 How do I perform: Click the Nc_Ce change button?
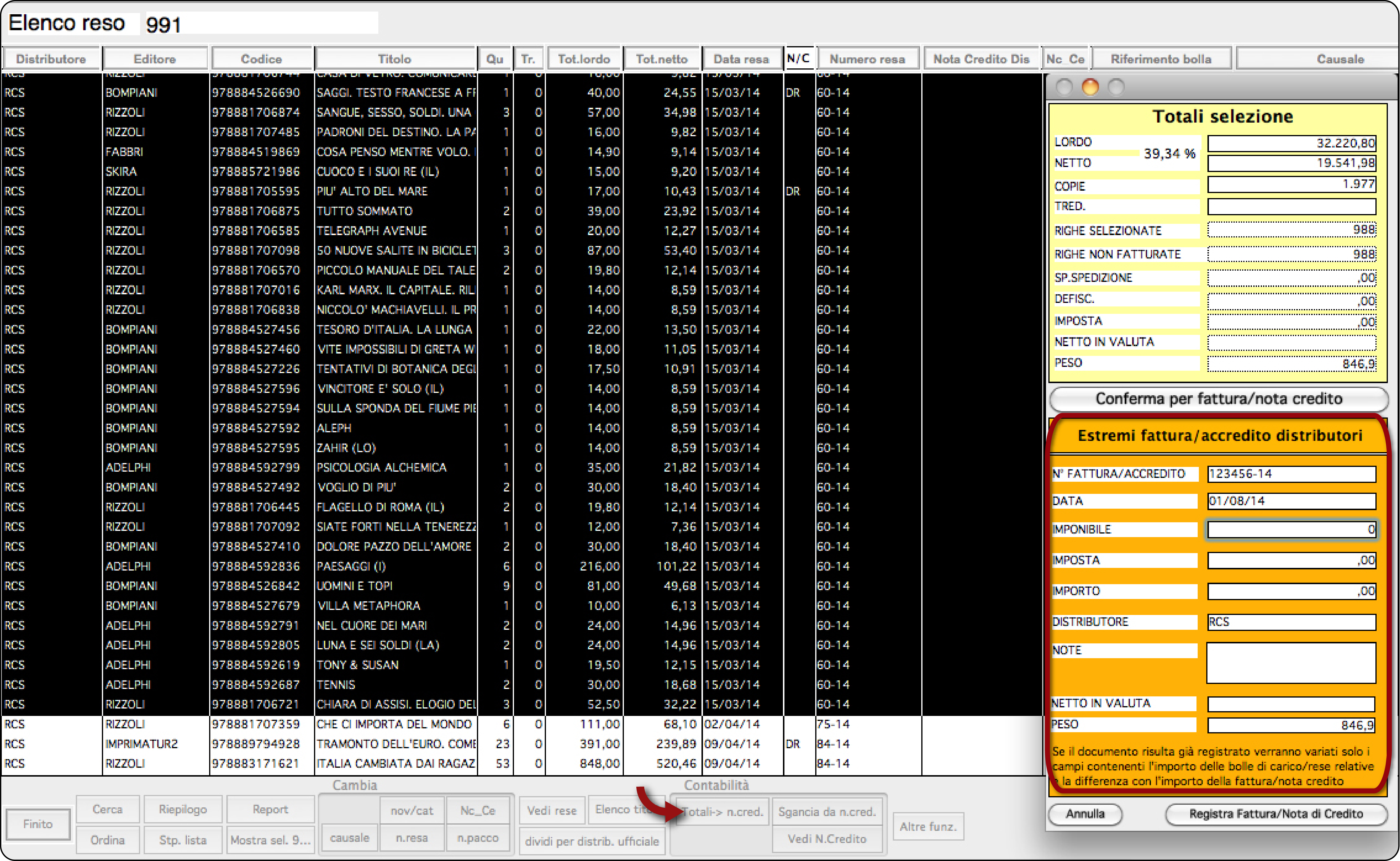(478, 810)
